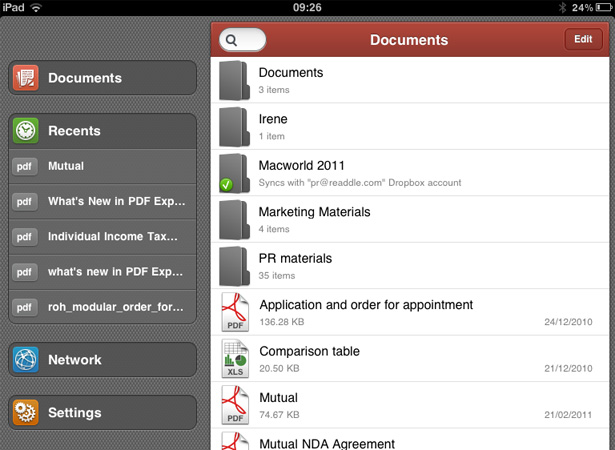Image resolution: width=615 pixels, height=450 pixels.
Task: Open the Network globe icon
Action: pos(25,359)
